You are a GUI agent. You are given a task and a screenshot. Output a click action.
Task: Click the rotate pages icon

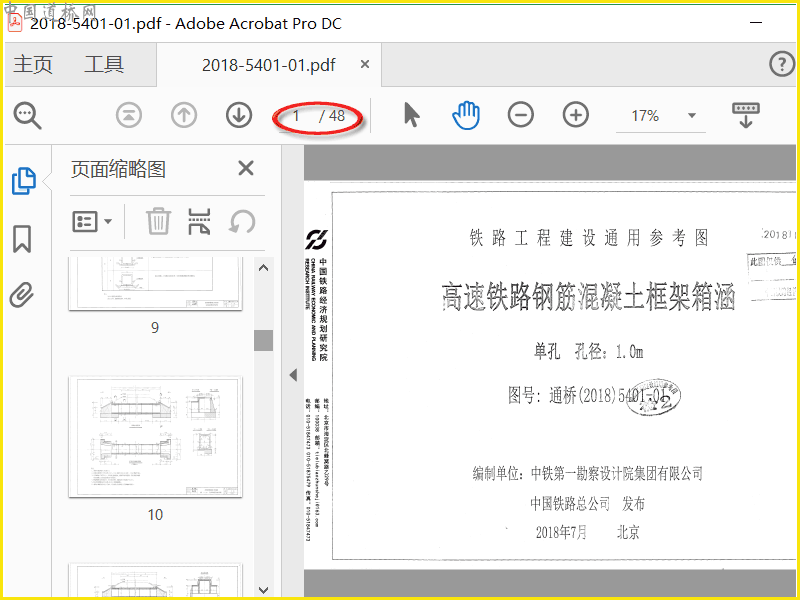point(242,222)
